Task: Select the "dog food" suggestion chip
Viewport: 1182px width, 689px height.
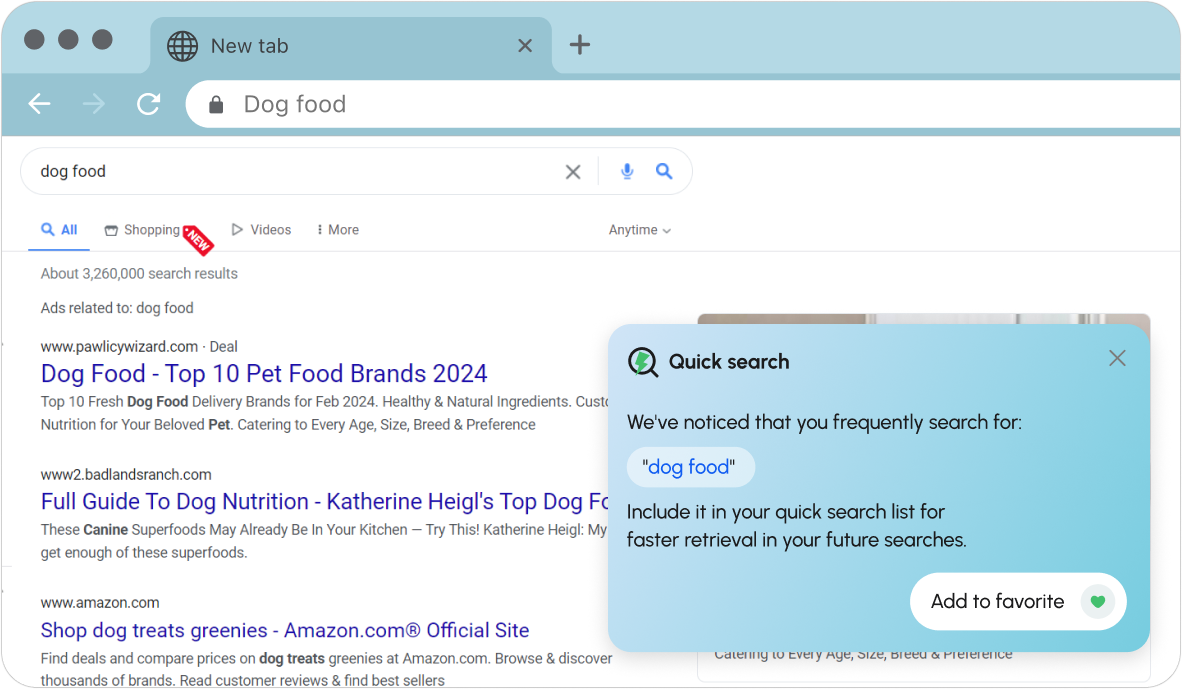Action: (x=690, y=467)
